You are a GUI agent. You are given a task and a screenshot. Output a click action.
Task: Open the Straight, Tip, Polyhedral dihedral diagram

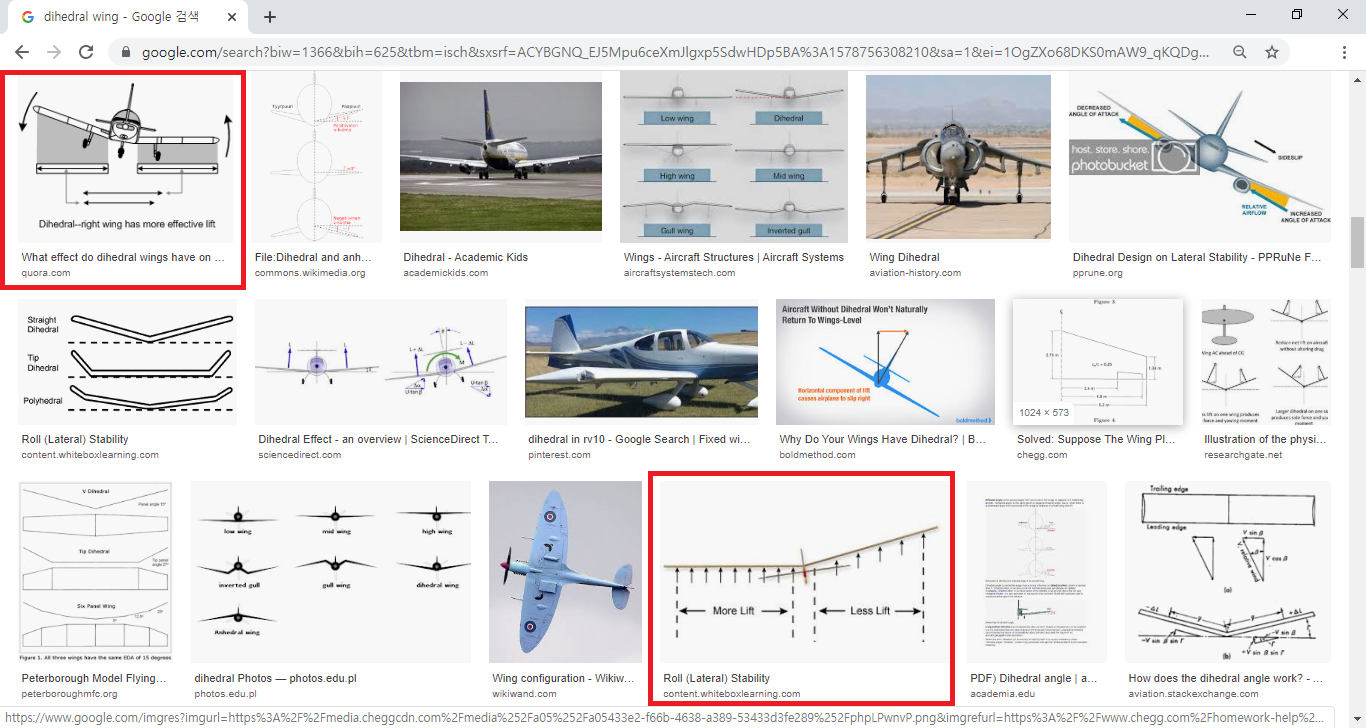coord(127,362)
